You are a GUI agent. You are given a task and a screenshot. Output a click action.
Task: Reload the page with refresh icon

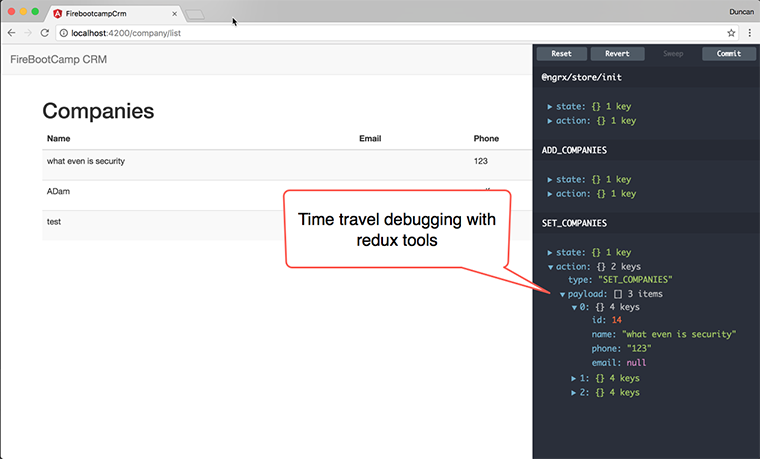[45, 33]
